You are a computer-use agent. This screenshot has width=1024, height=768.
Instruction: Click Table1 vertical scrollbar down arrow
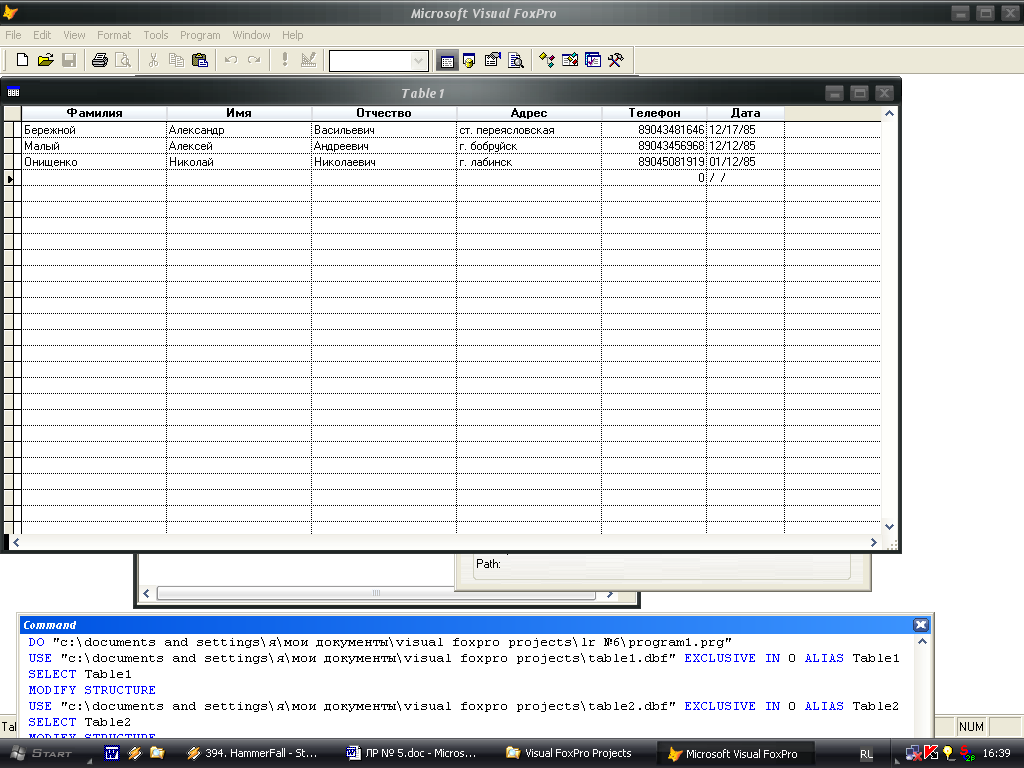pos(889,526)
